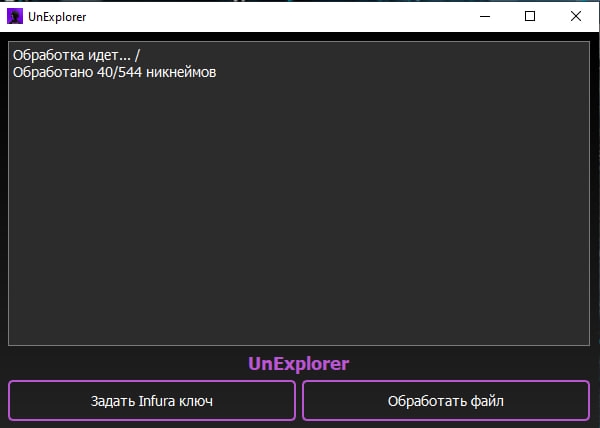Close the UnExplorer window
The width and height of the screenshot is (600, 428).
(576, 16)
